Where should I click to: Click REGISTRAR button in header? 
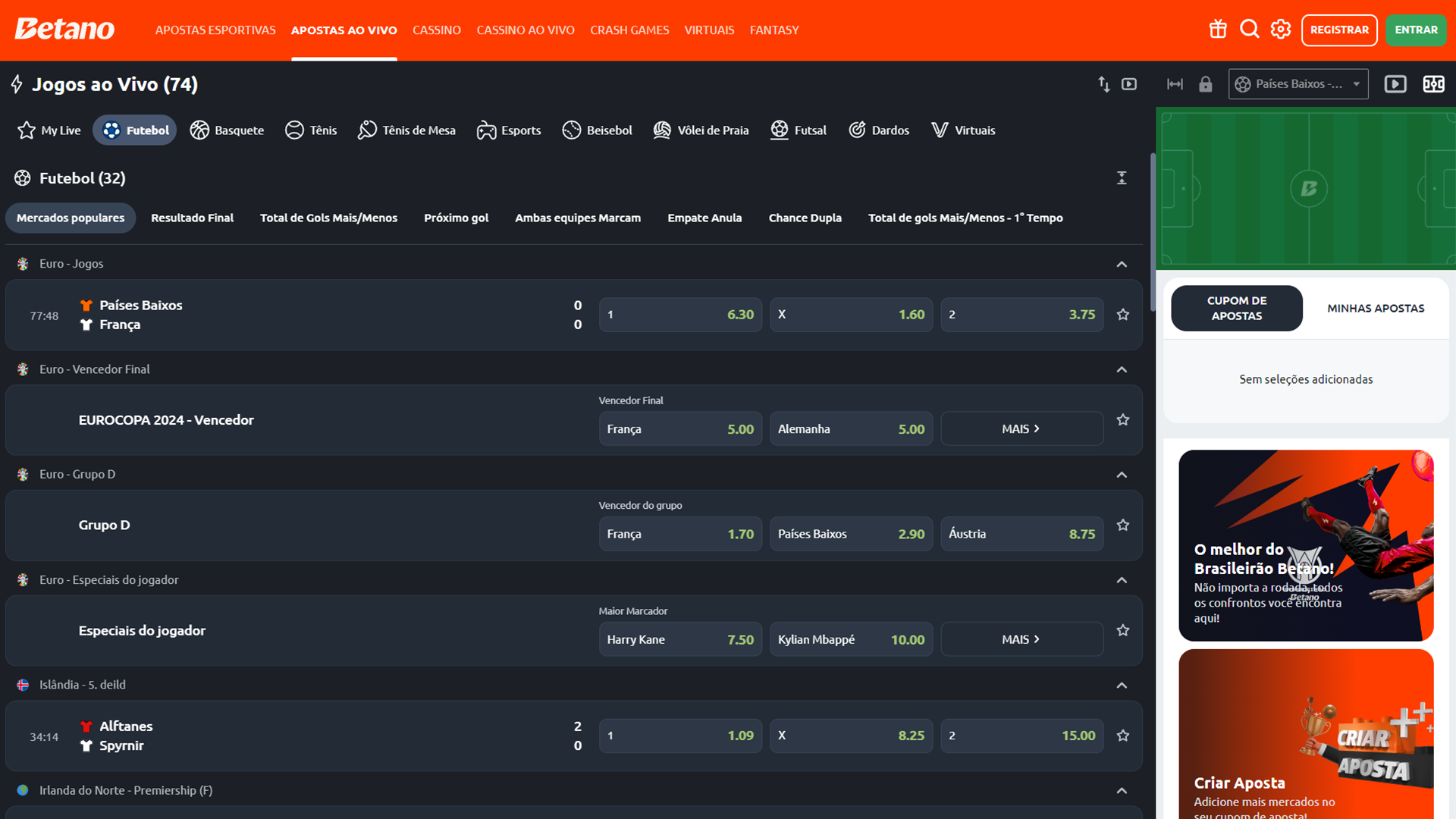click(x=1340, y=29)
